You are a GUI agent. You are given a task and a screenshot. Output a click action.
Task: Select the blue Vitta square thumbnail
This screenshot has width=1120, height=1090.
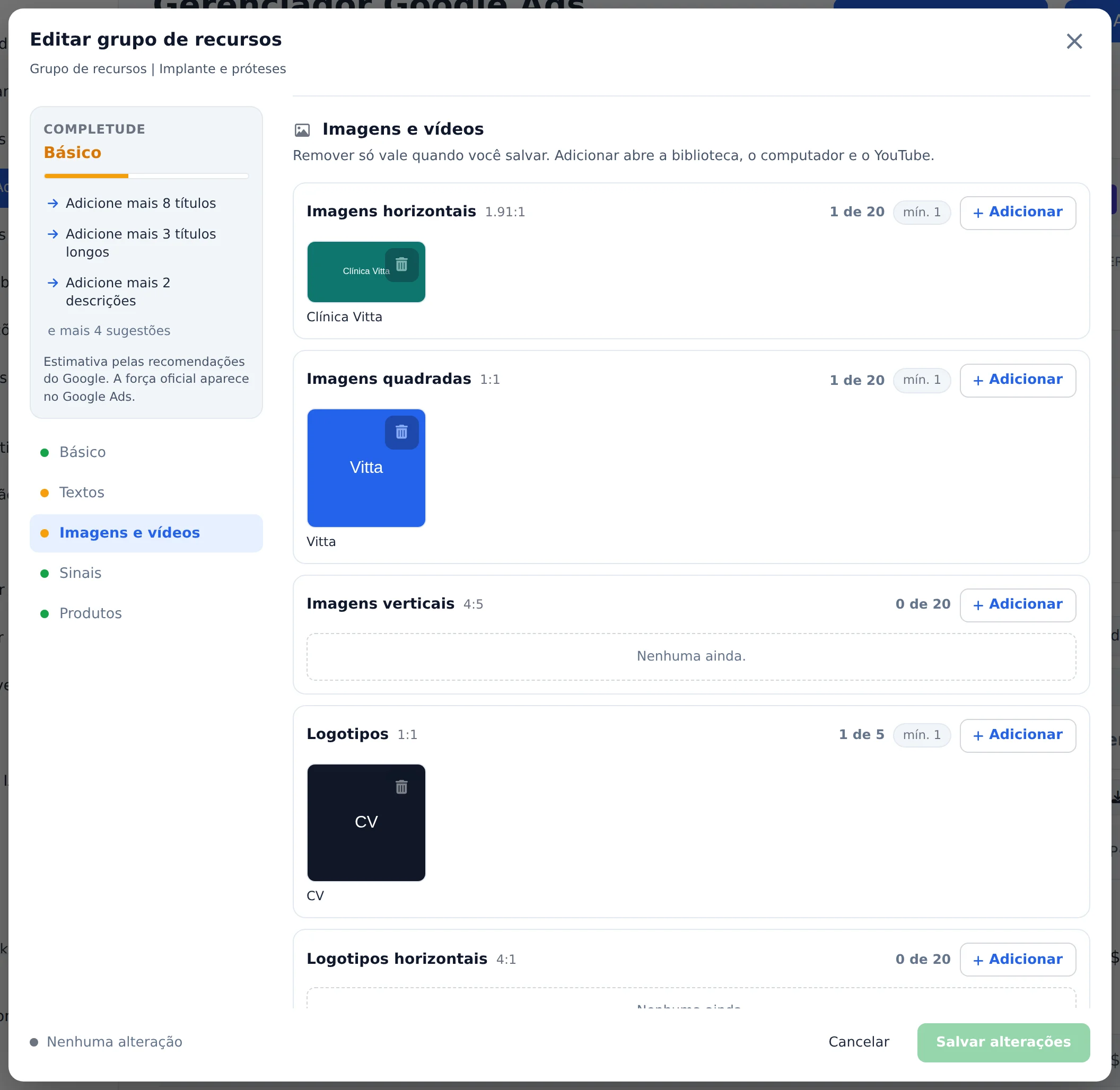point(366,468)
